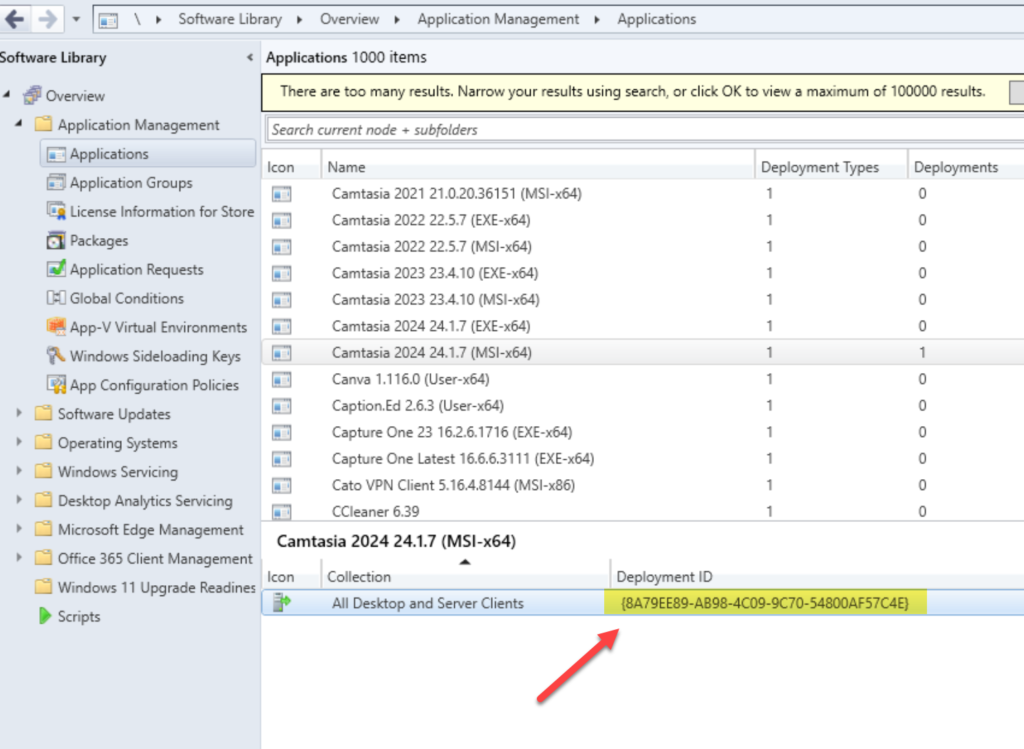Image resolution: width=1024 pixels, height=749 pixels.
Task: Click the app icon for Camtasia 2021 row
Action: coord(281,194)
